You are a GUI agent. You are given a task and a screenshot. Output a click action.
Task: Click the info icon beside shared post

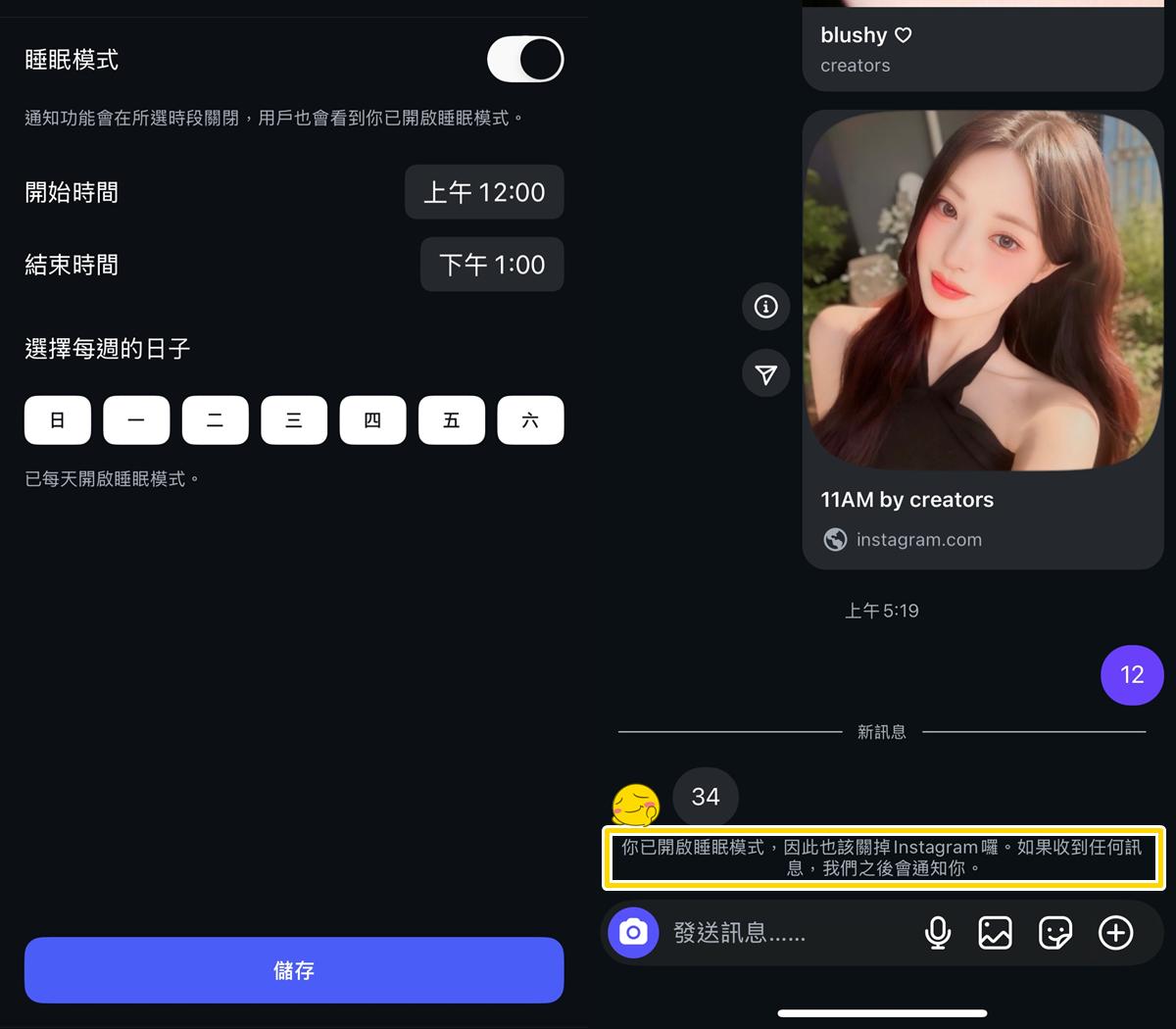point(766,307)
